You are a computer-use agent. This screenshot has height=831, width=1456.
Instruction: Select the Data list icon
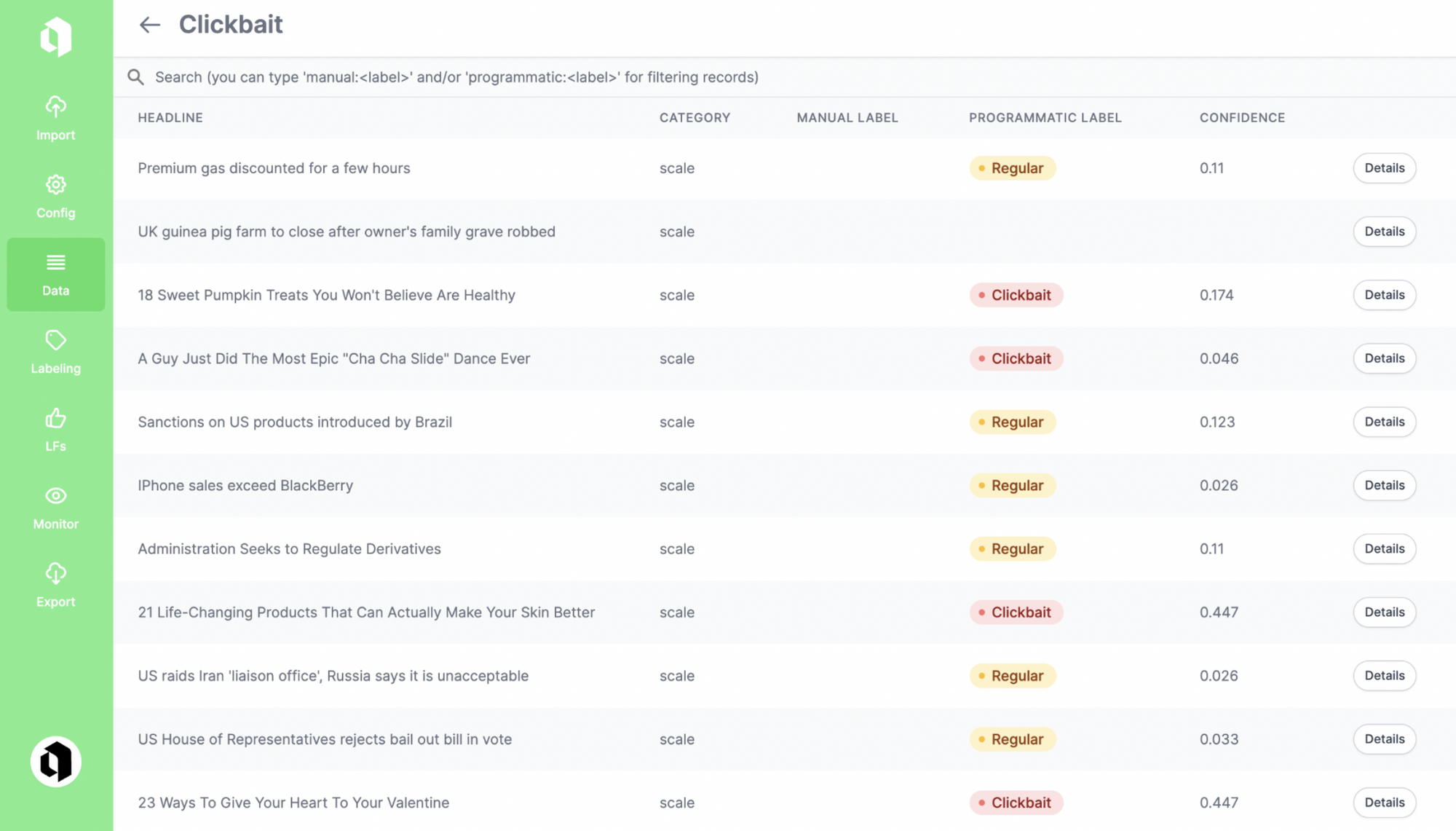56,262
